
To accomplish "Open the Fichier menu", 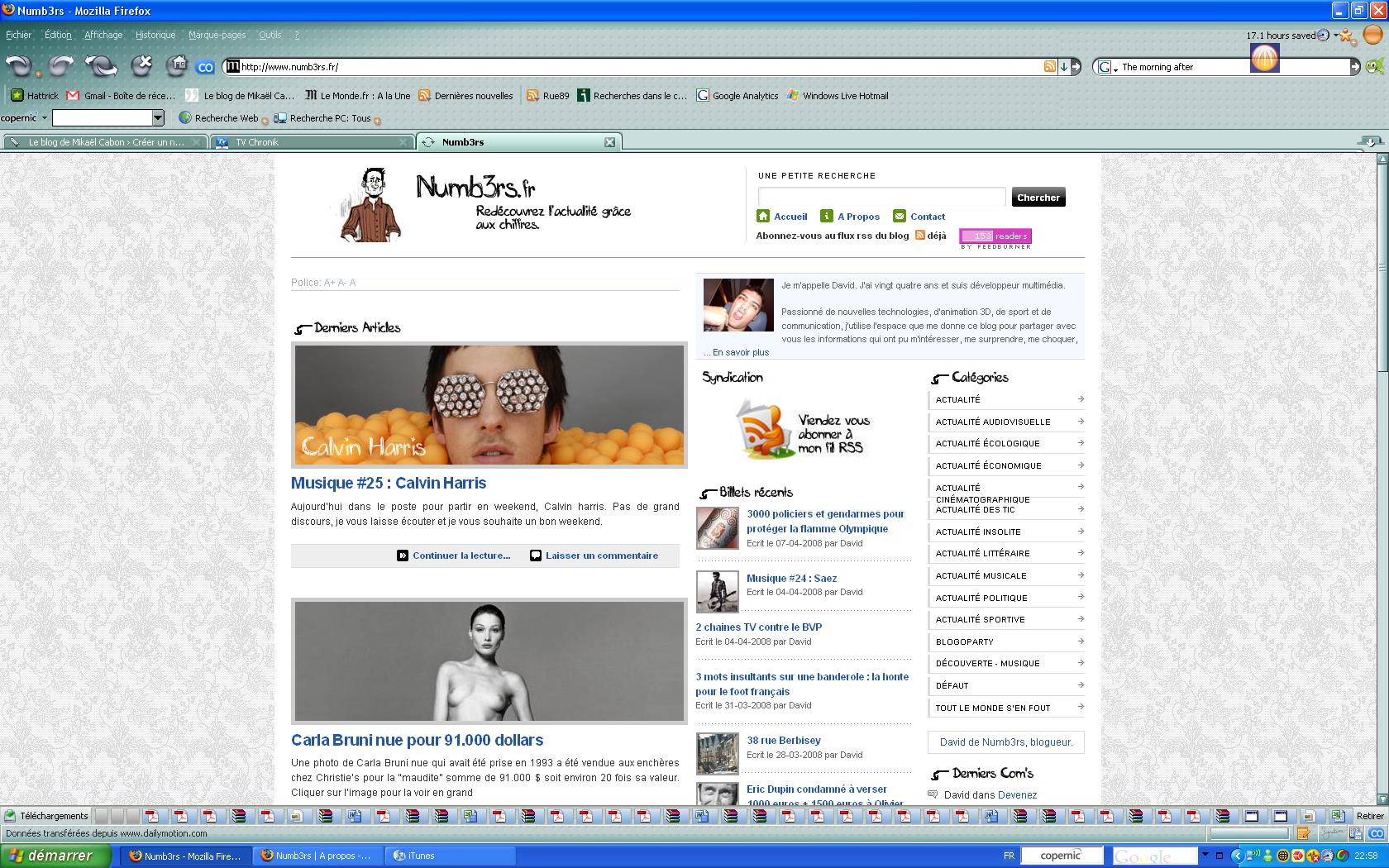I will [18, 35].
